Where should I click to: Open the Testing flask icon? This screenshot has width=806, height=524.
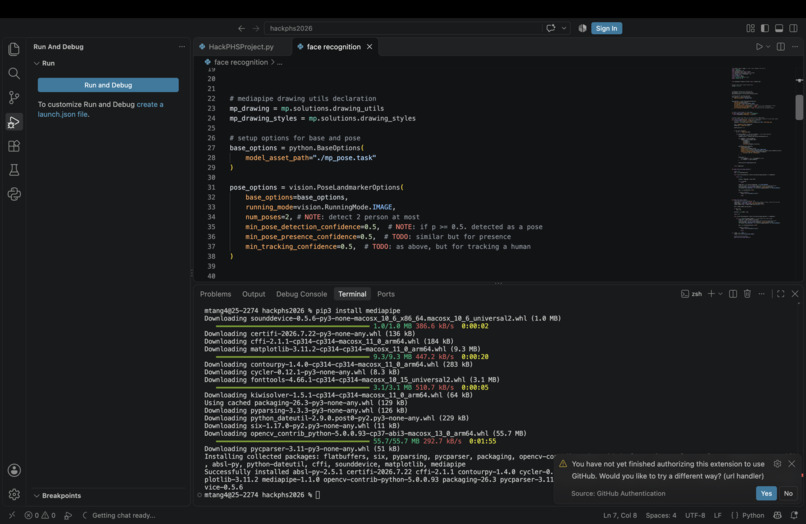pos(14,170)
